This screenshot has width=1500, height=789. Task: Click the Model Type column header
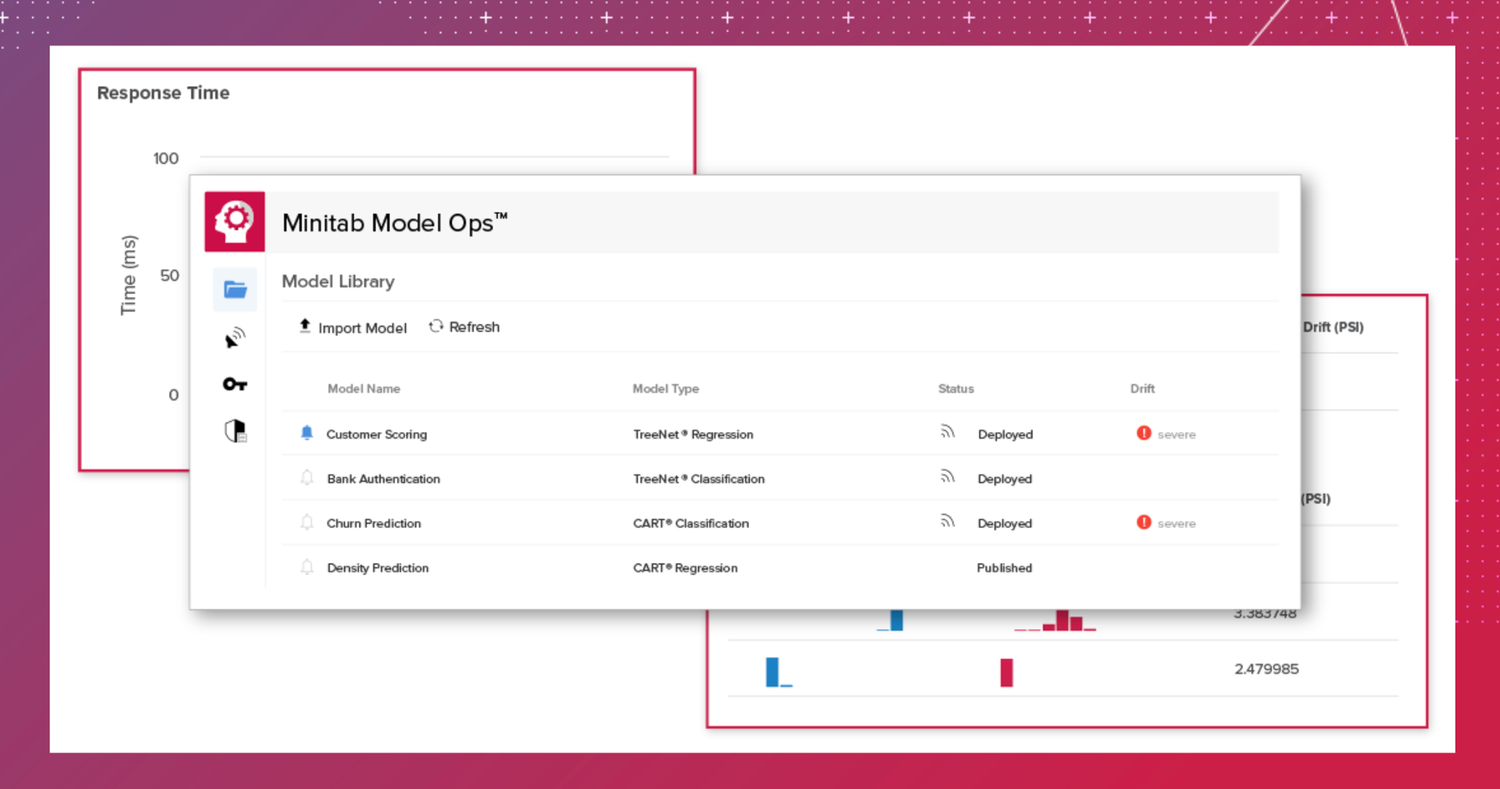[x=665, y=388]
